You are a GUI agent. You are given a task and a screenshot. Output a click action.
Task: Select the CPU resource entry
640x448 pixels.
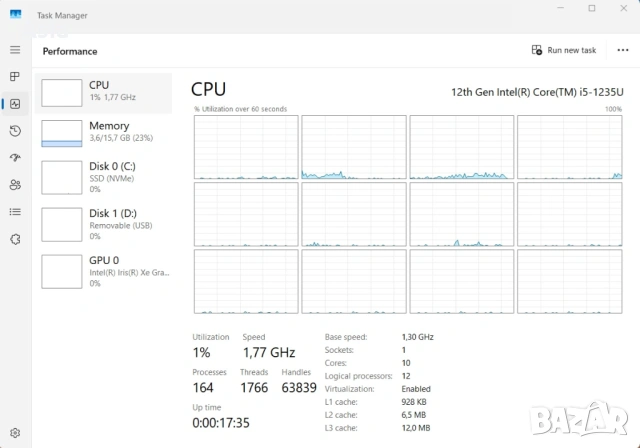click(104, 92)
